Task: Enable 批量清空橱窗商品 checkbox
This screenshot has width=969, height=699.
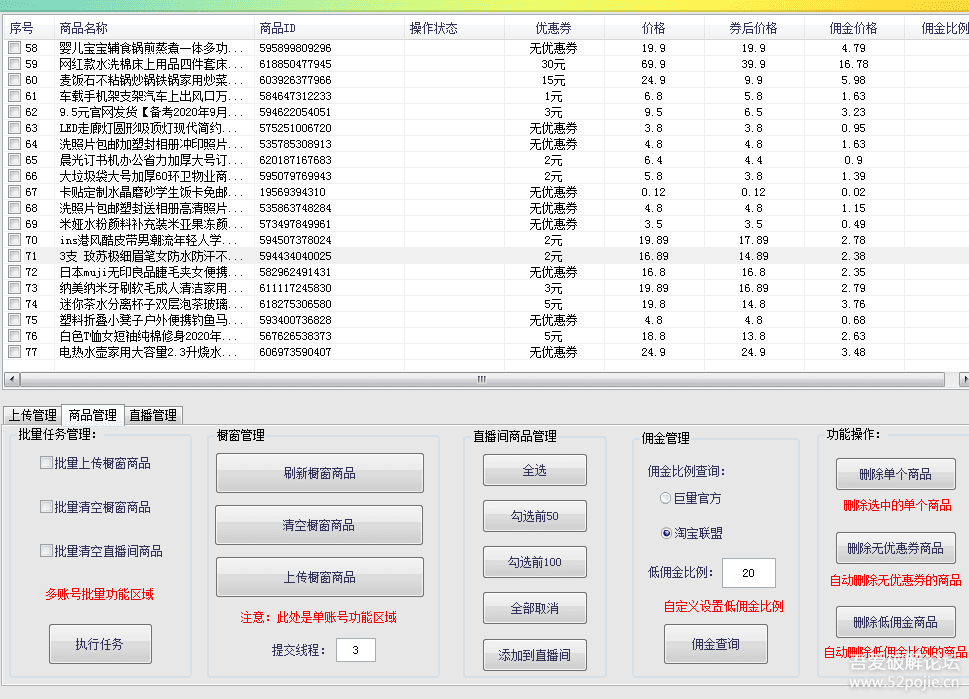Action: [x=46, y=507]
